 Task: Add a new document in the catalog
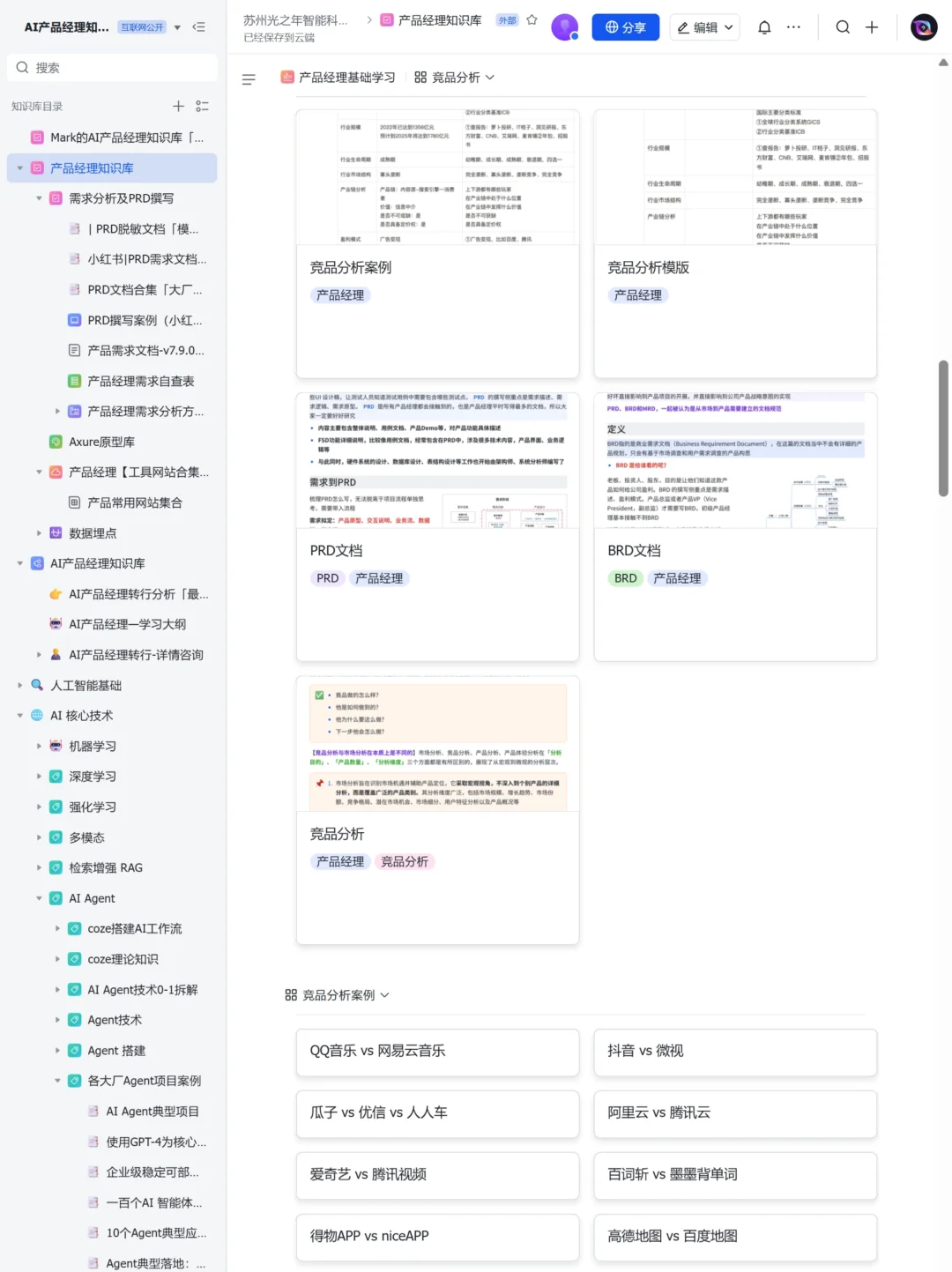pos(178,106)
